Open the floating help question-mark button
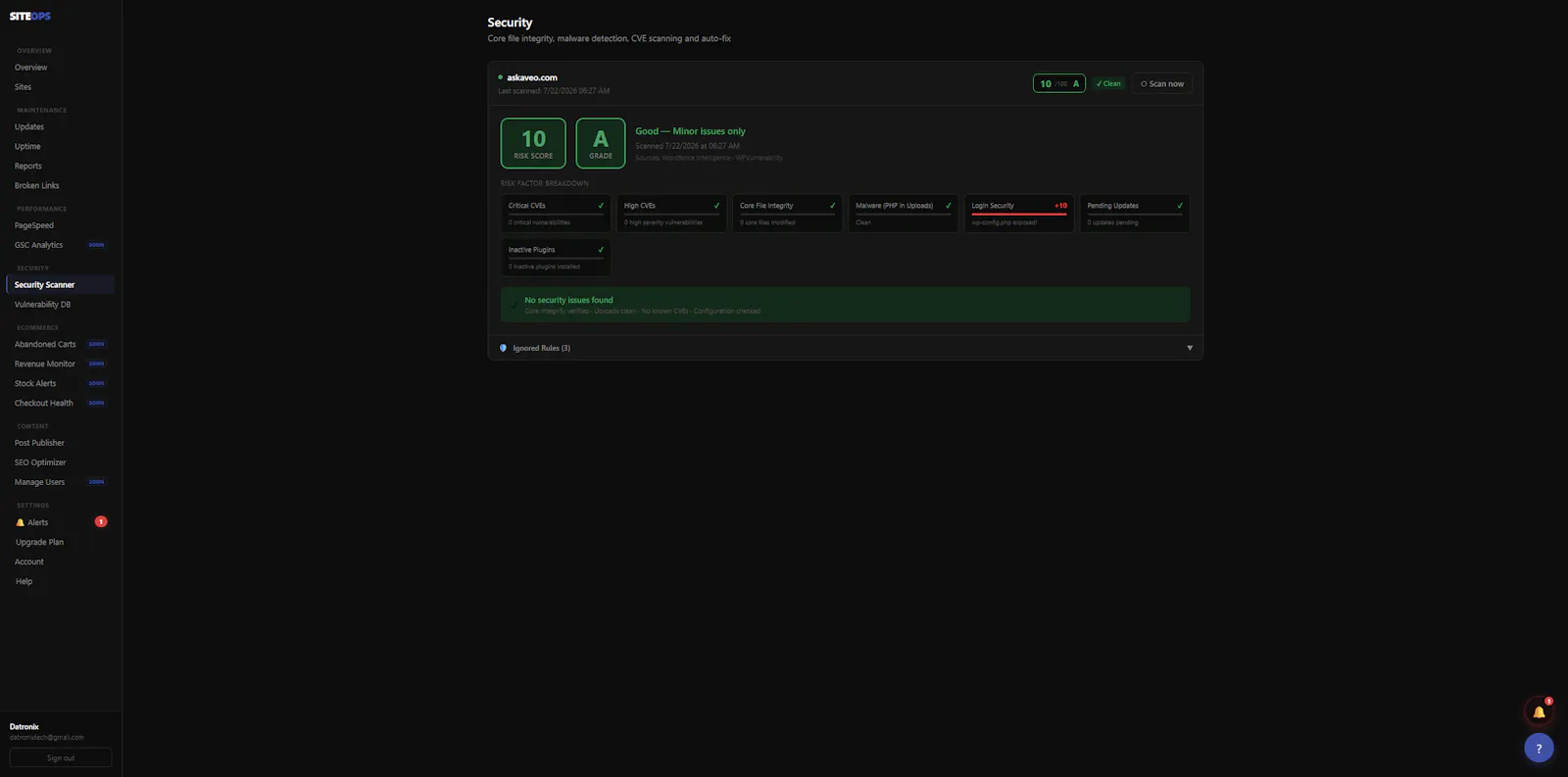This screenshot has width=1568, height=777. [1539, 748]
